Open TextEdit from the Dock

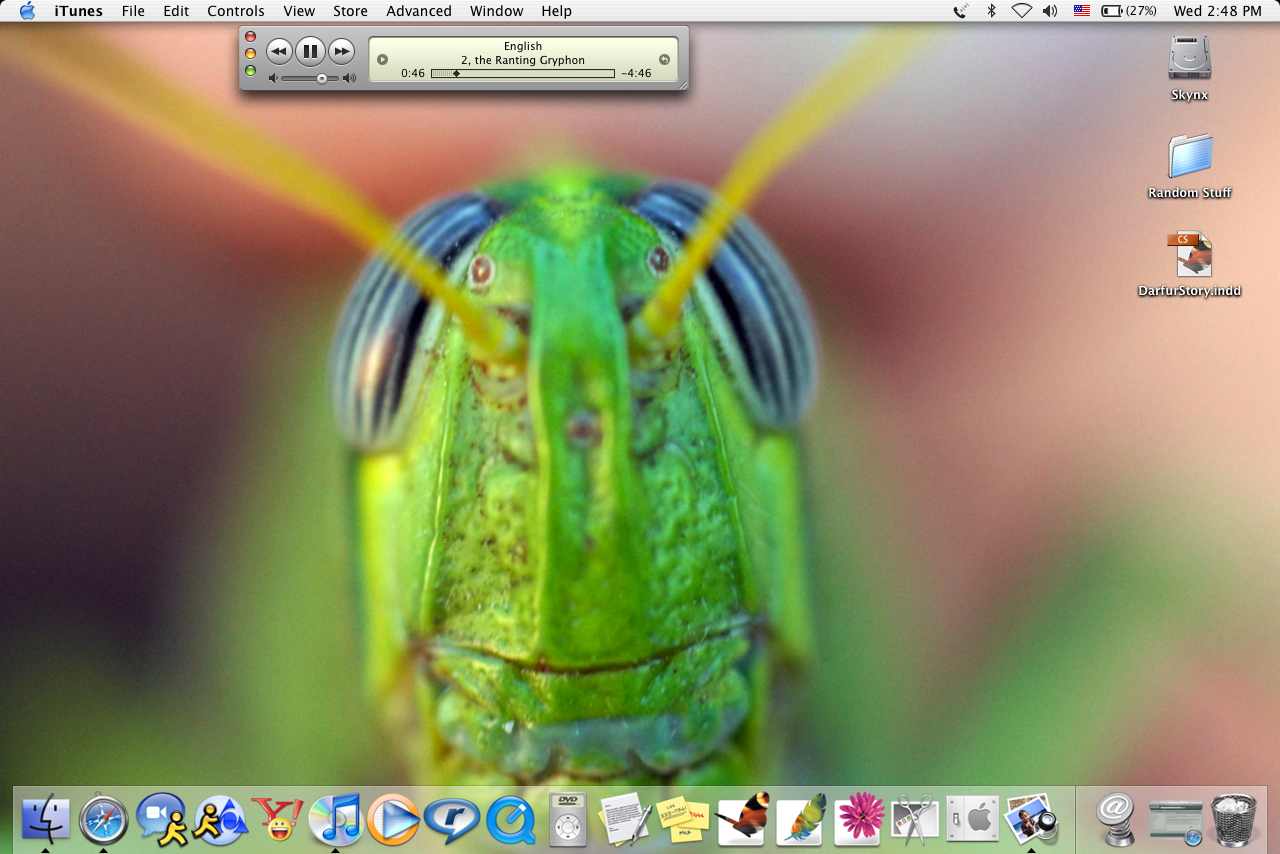tap(625, 819)
